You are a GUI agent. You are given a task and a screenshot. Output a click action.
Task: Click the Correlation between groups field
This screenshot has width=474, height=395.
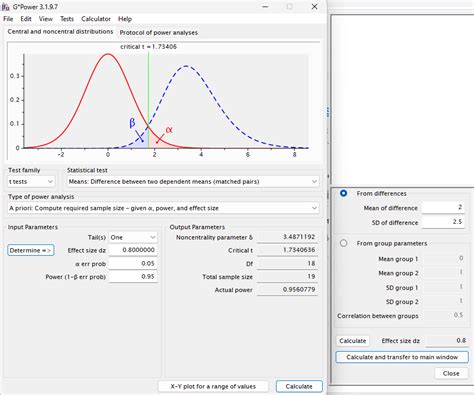click(444, 315)
